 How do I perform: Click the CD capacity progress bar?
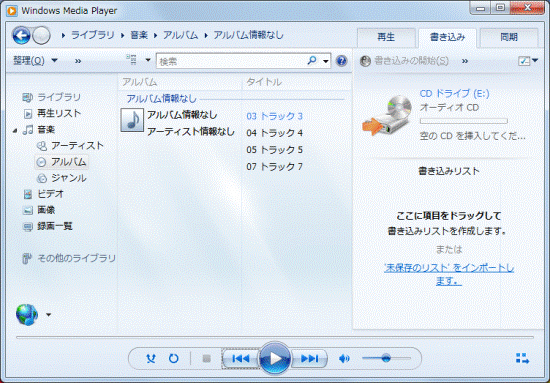tap(463, 121)
